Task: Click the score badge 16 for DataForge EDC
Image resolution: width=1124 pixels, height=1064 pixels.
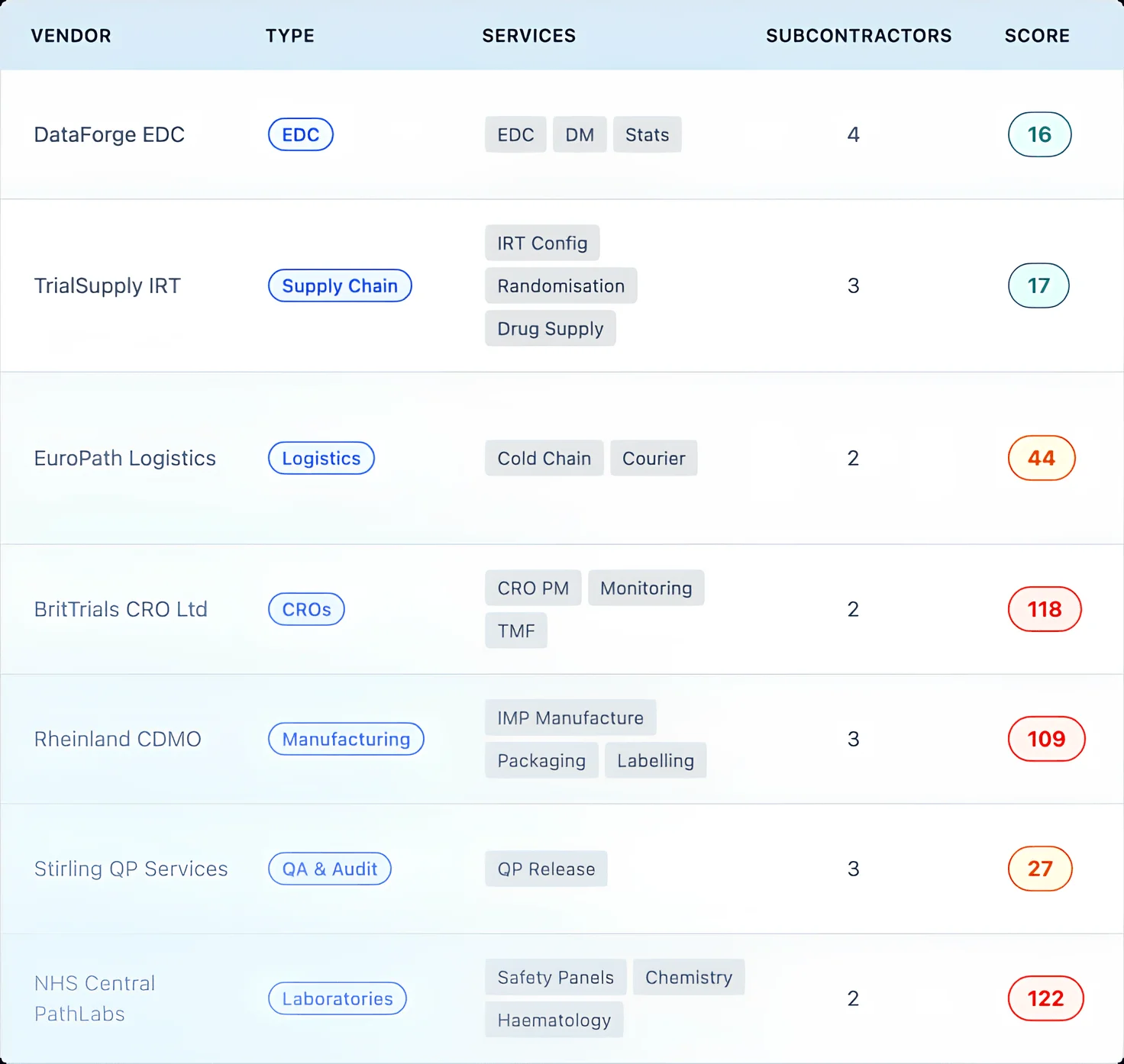Action: [1039, 134]
